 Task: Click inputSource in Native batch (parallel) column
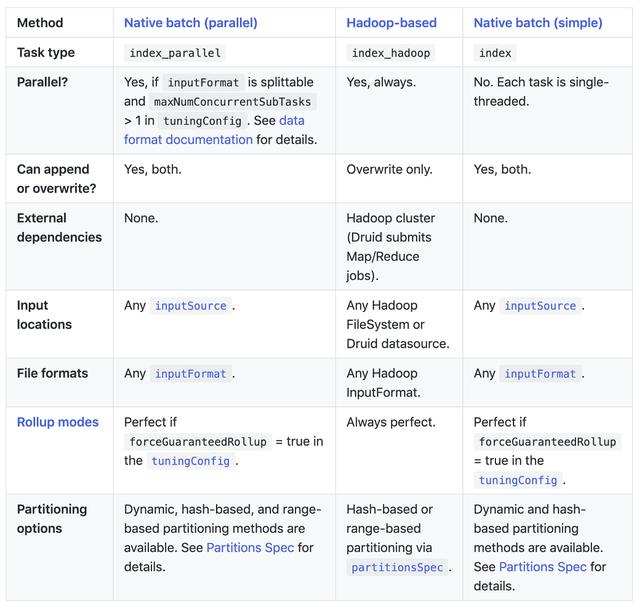coord(190,306)
